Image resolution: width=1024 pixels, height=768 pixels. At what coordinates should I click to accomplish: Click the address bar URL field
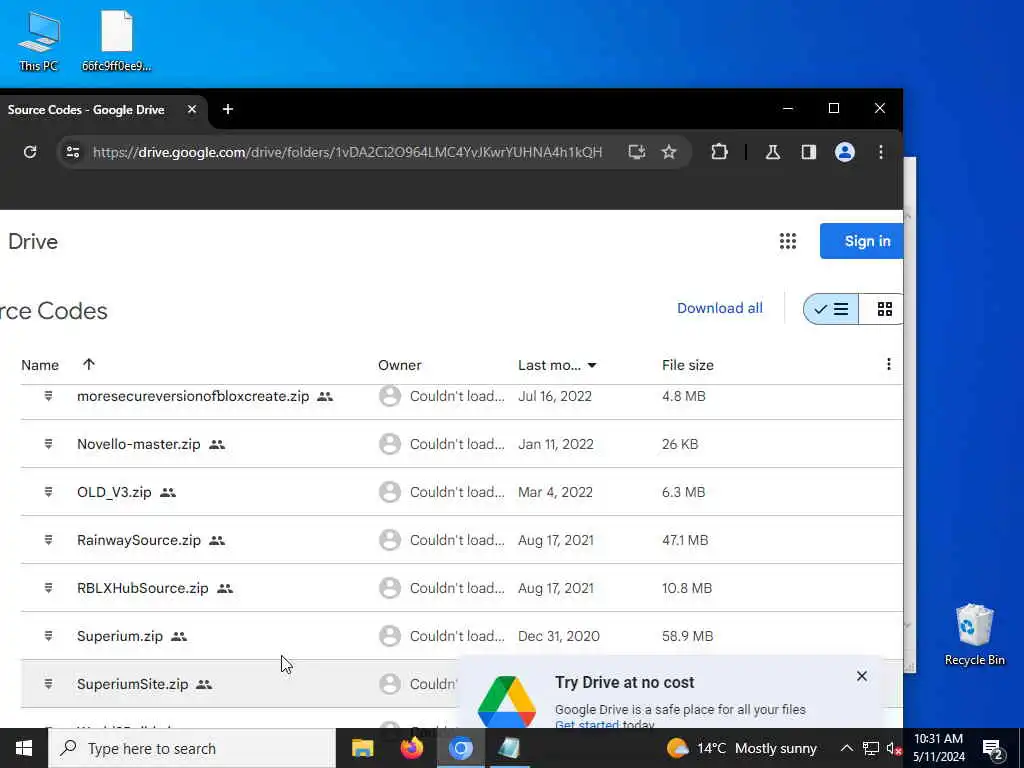pyautogui.click(x=347, y=152)
